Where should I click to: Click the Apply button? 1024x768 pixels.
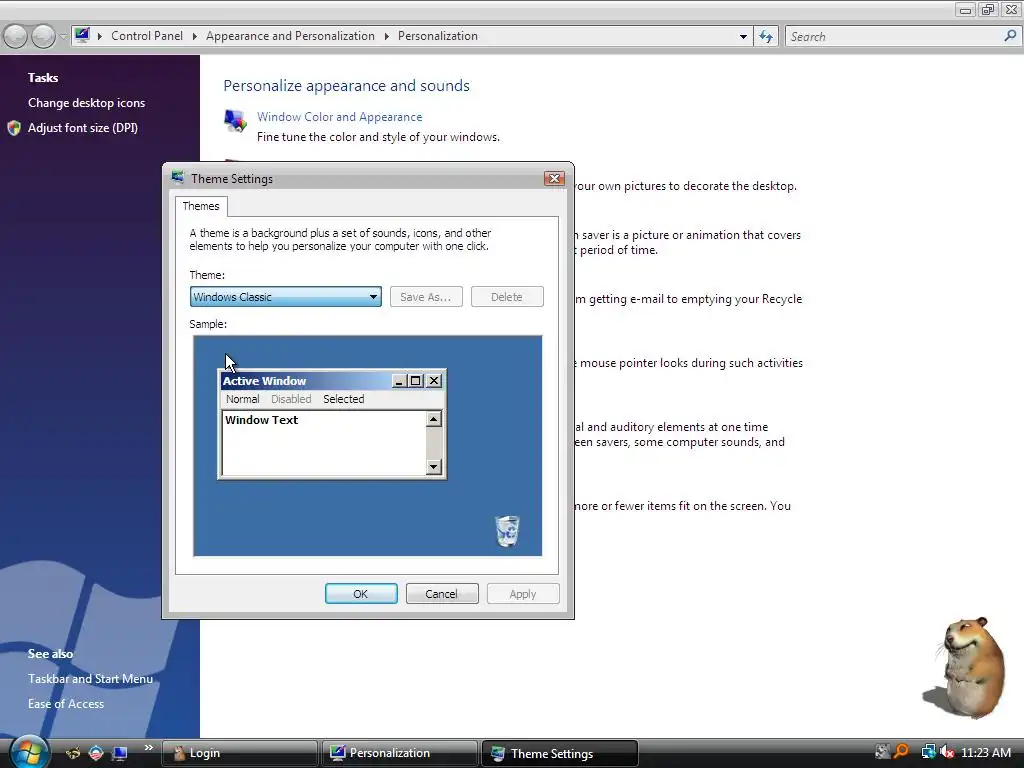point(522,594)
